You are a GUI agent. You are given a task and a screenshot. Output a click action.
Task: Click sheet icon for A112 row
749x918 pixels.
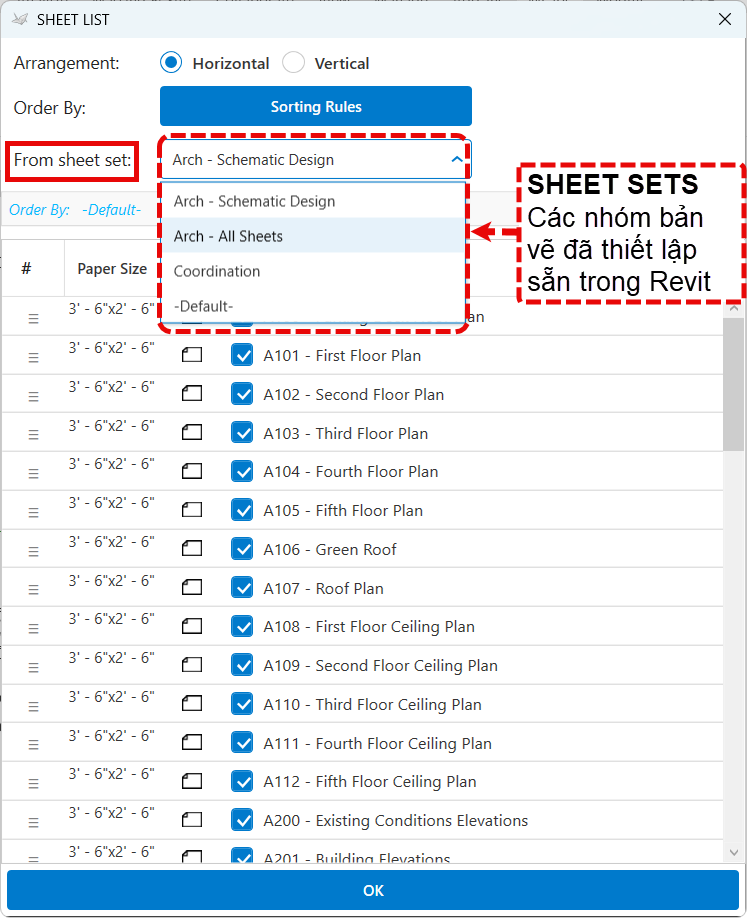(x=192, y=781)
